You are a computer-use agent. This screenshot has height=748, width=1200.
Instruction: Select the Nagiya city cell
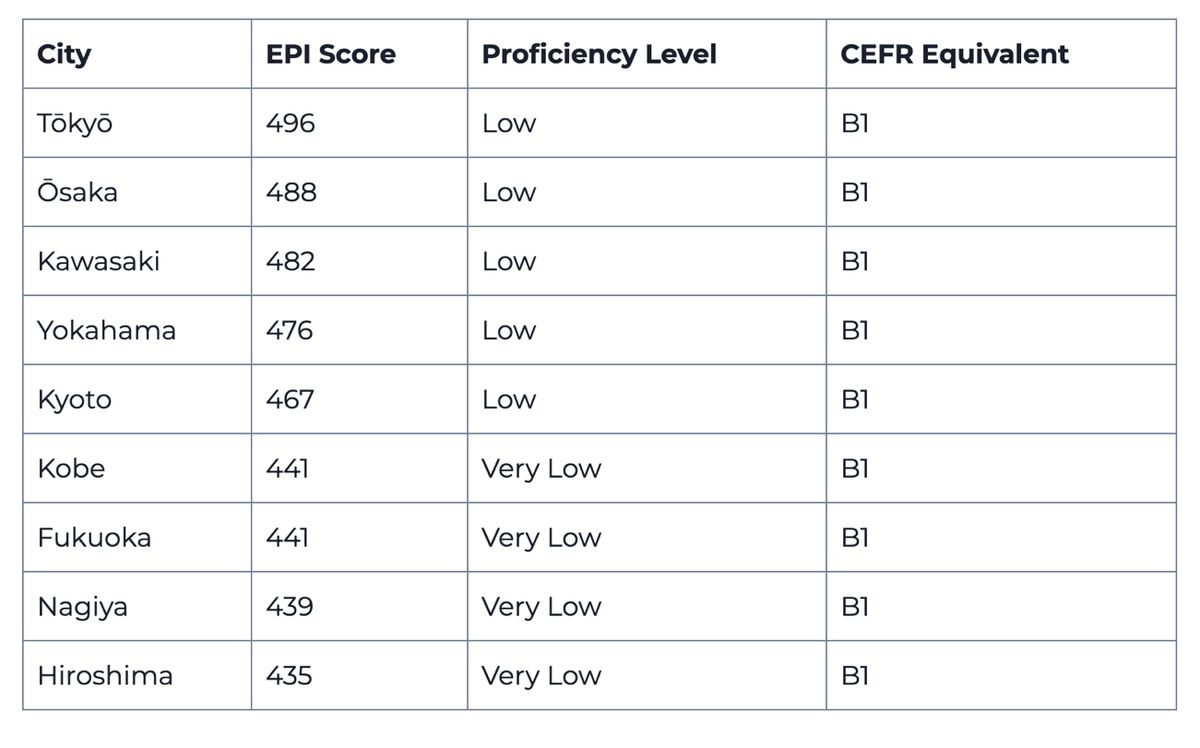pyautogui.click(x=82, y=606)
